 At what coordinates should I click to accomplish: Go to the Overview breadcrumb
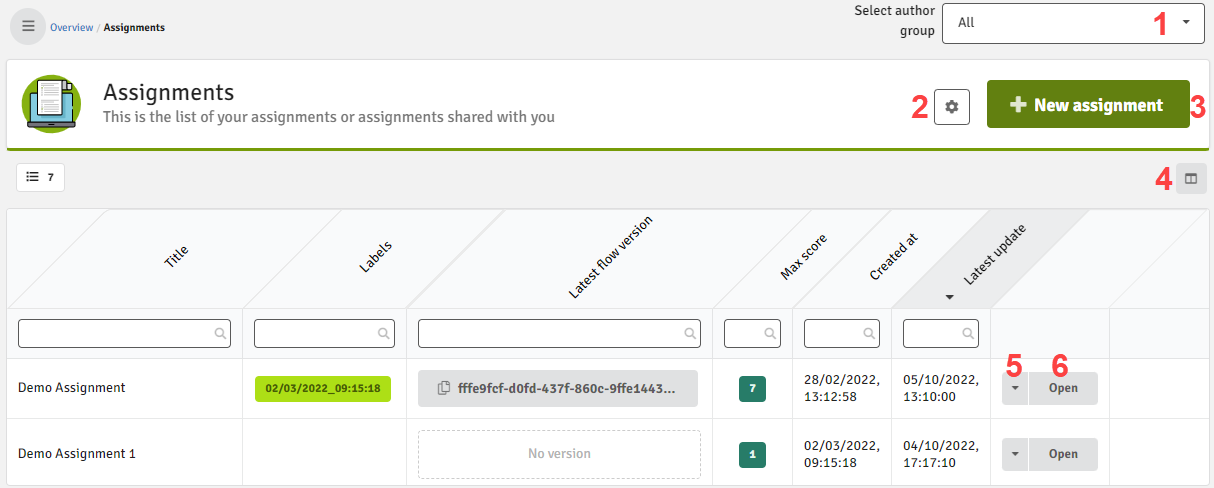pyautogui.click(x=71, y=27)
